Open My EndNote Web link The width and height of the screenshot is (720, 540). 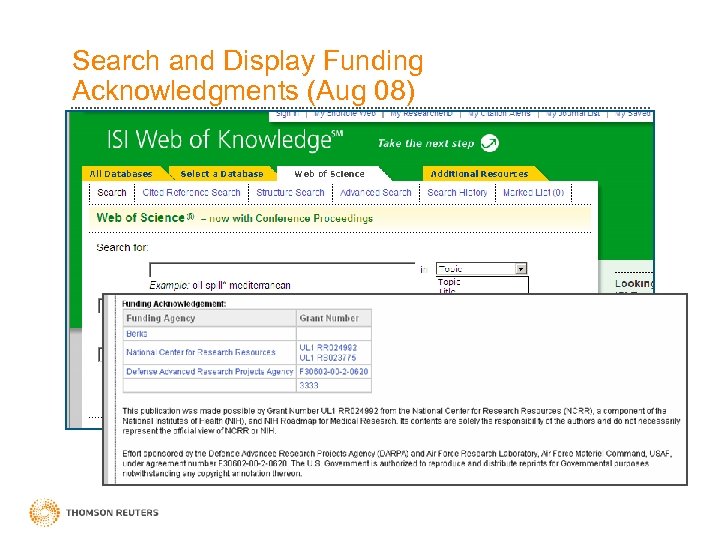(x=345, y=113)
